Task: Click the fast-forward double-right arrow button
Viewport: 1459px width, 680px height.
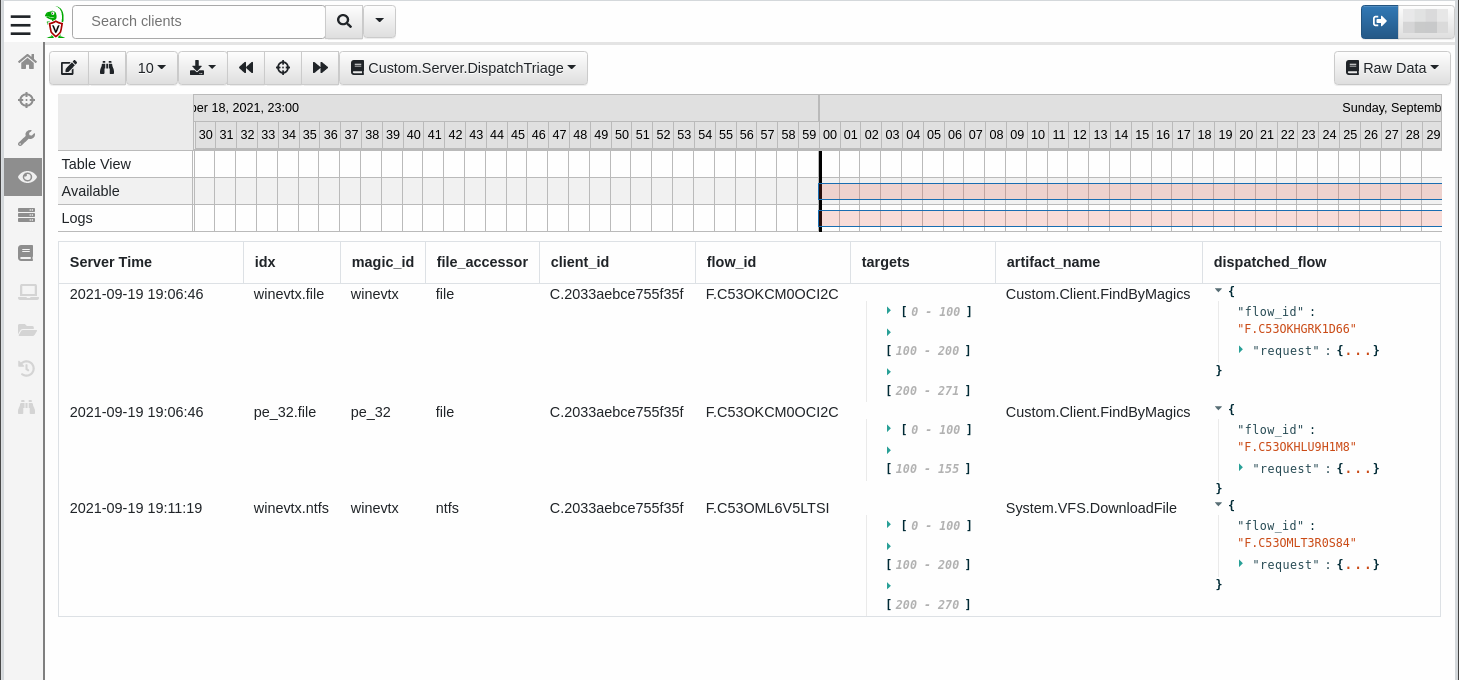Action: pyautogui.click(x=320, y=68)
